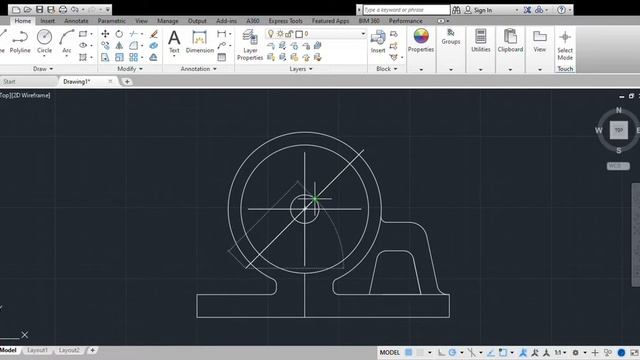Select the Arc drawing tool
This screenshot has height=360, width=640.
(x=67, y=41)
